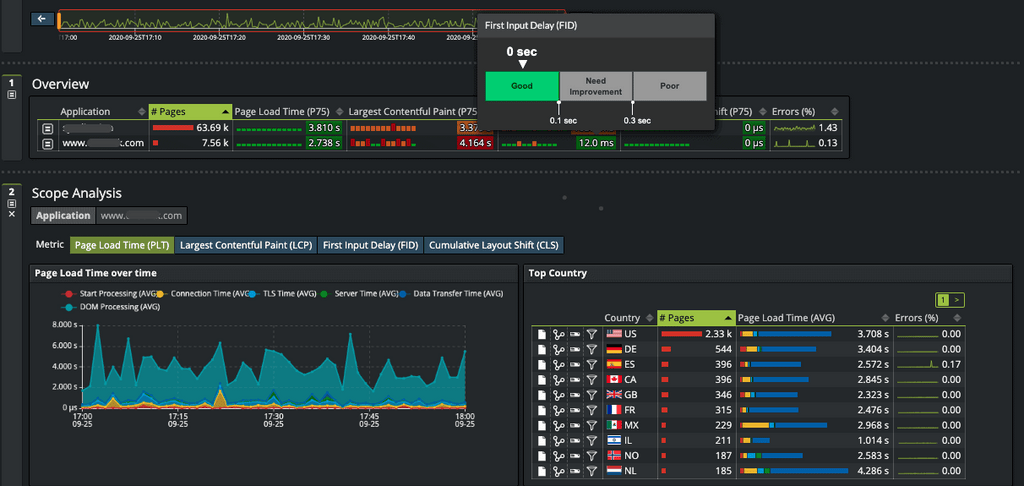
Task: Click the Need Improvement segment in FID tooltip
Action: pyautogui.click(x=596, y=86)
